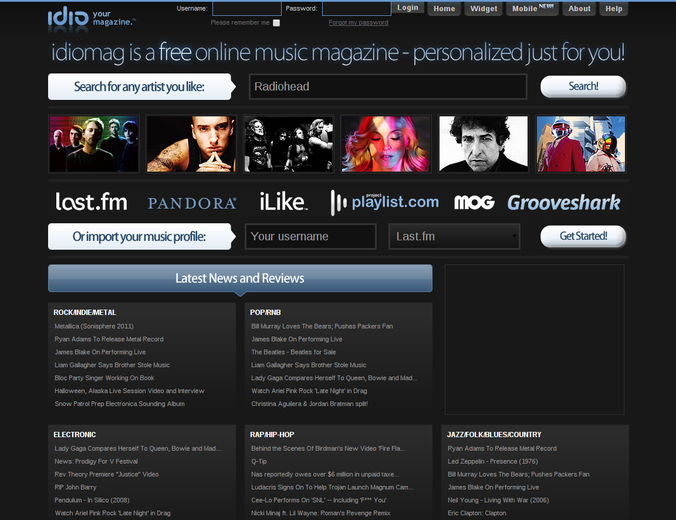Image resolution: width=676 pixels, height=520 pixels.
Task: Choose the Grooveshark service logo
Action: point(564,202)
